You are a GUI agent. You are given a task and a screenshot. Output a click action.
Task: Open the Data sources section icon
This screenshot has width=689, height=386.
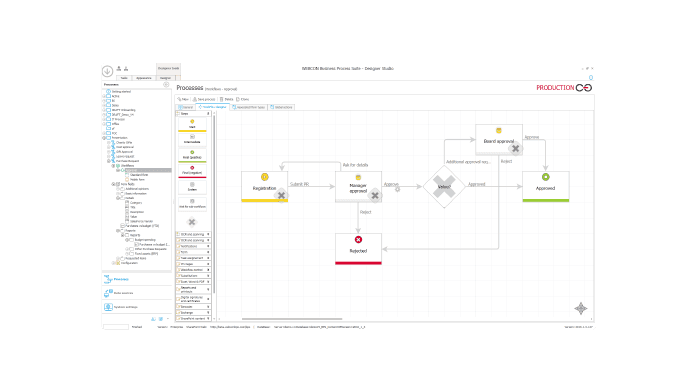(108, 293)
